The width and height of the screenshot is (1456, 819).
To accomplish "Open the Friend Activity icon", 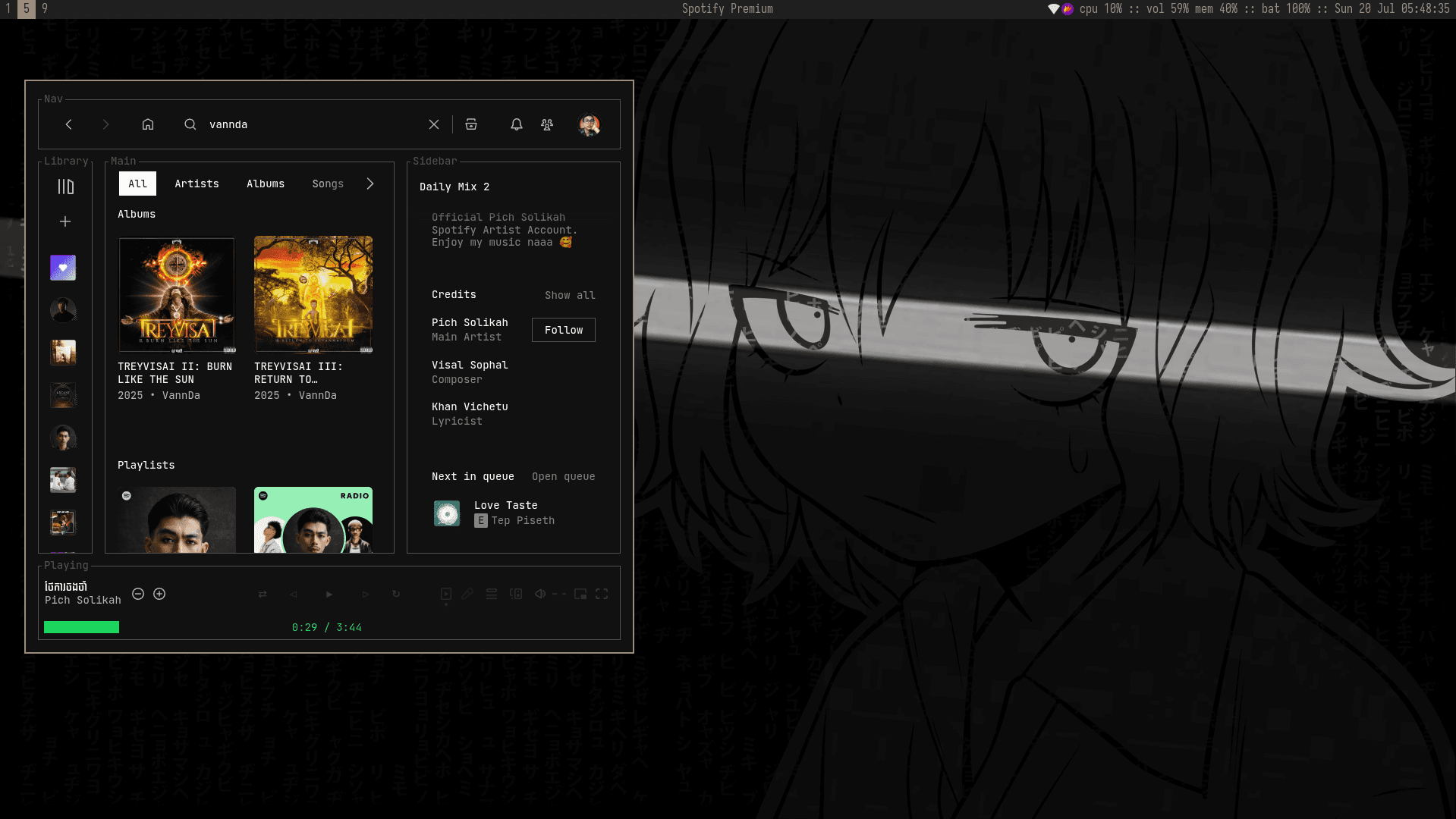I will click(x=547, y=124).
